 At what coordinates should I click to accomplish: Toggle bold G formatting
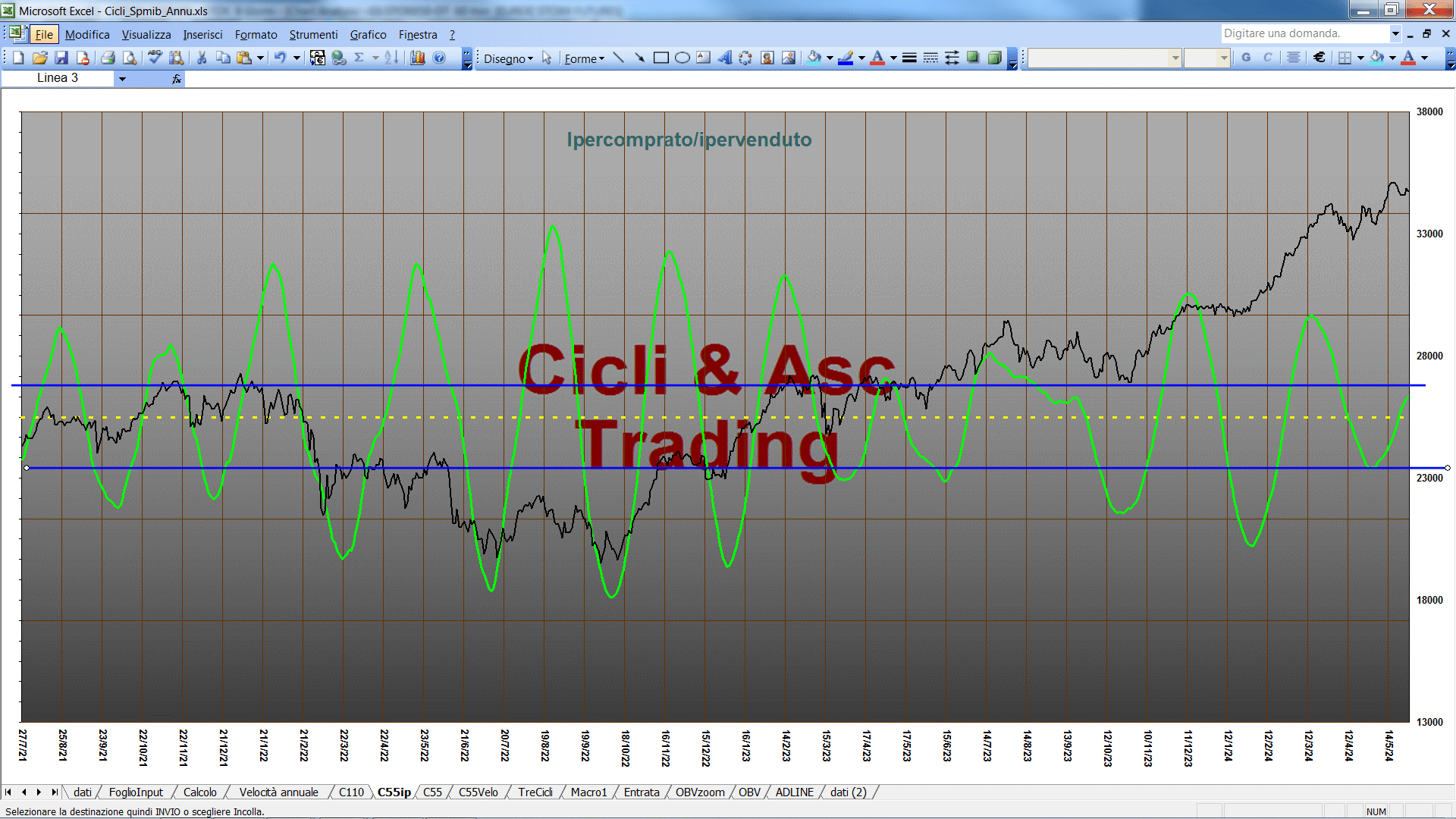(1246, 58)
